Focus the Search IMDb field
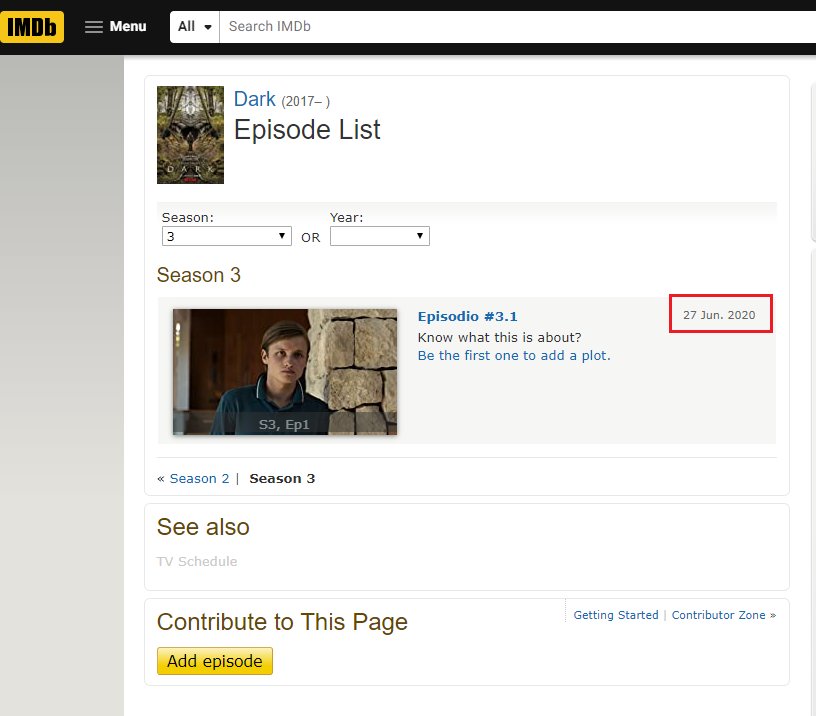This screenshot has height=716, width=816. (500, 27)
